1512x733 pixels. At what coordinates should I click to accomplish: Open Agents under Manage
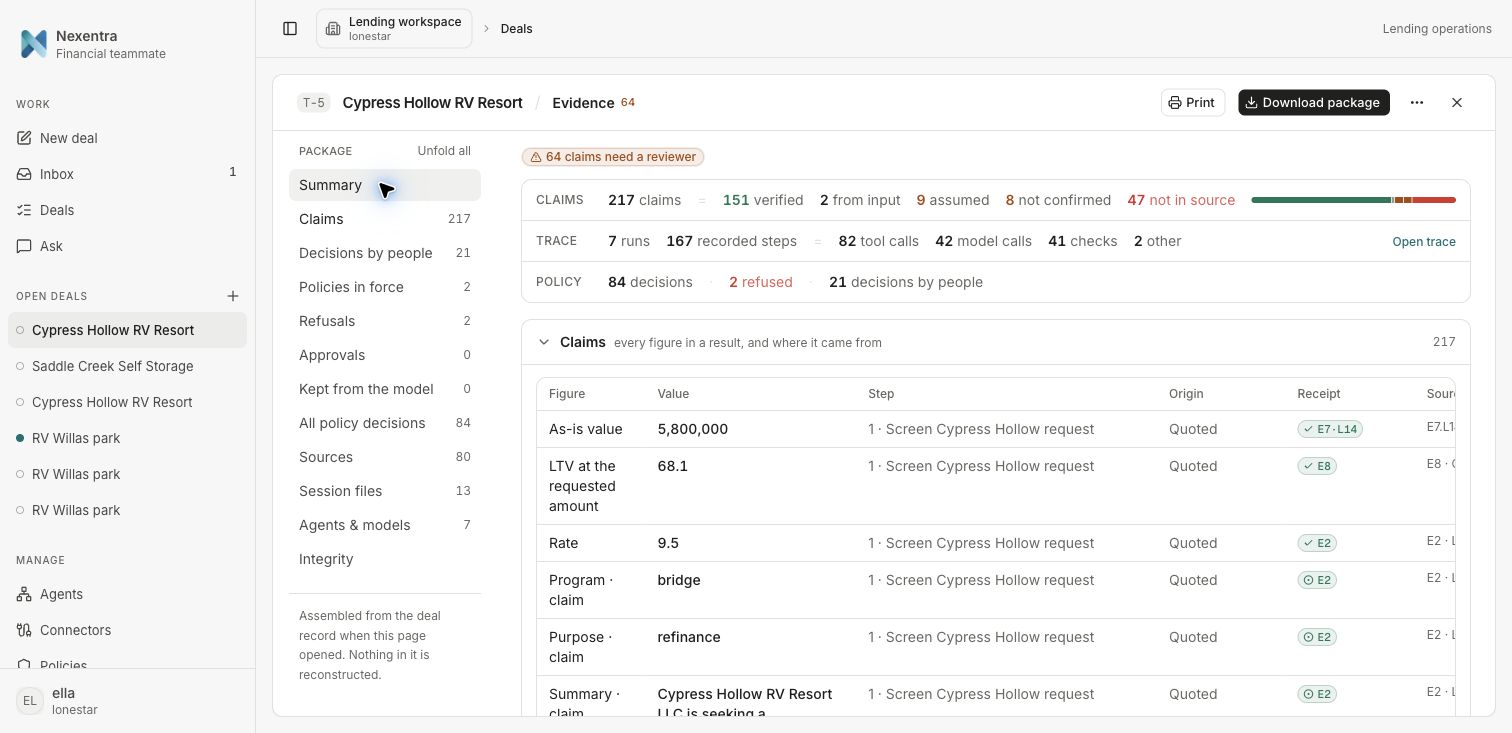click(127, 594)
